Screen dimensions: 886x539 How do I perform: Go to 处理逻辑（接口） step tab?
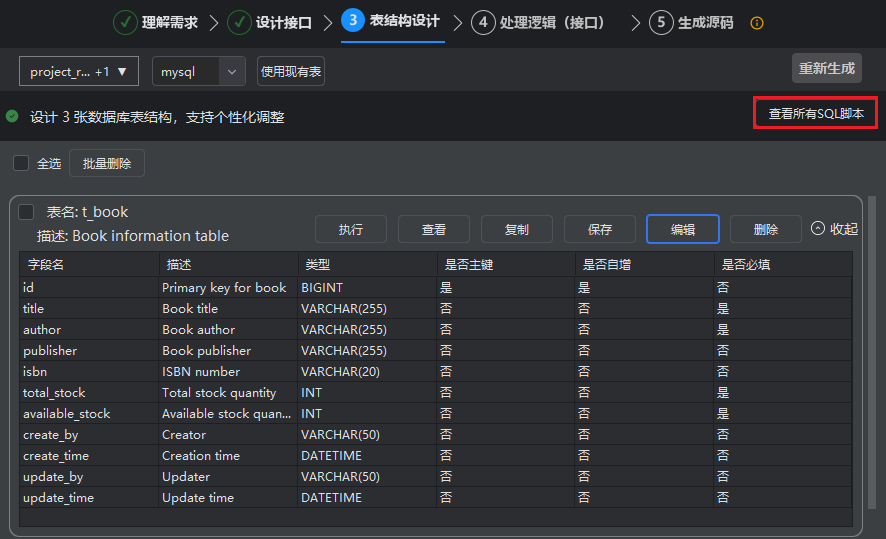point(554,22)
